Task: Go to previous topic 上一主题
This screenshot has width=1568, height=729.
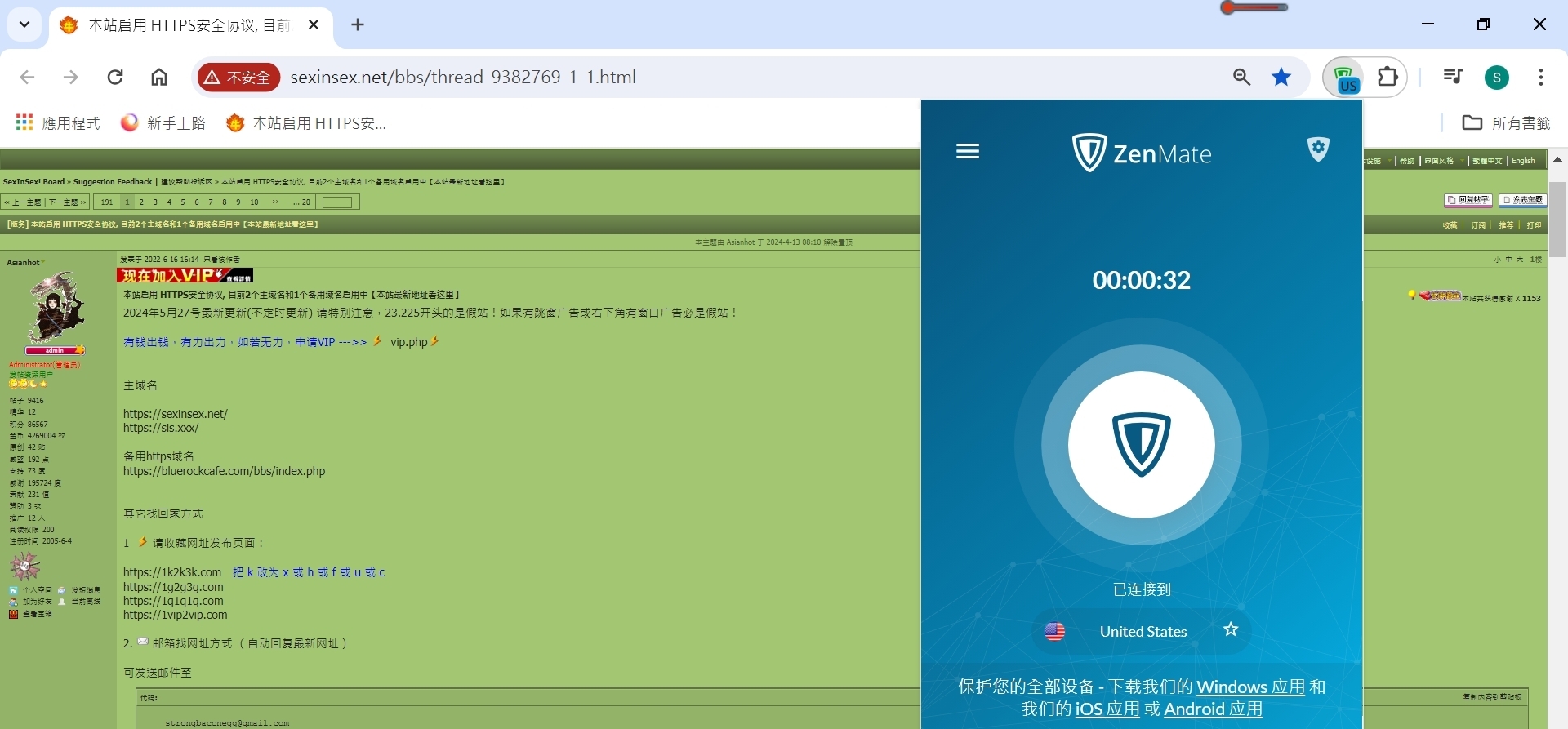Action: tap(24, 202)
